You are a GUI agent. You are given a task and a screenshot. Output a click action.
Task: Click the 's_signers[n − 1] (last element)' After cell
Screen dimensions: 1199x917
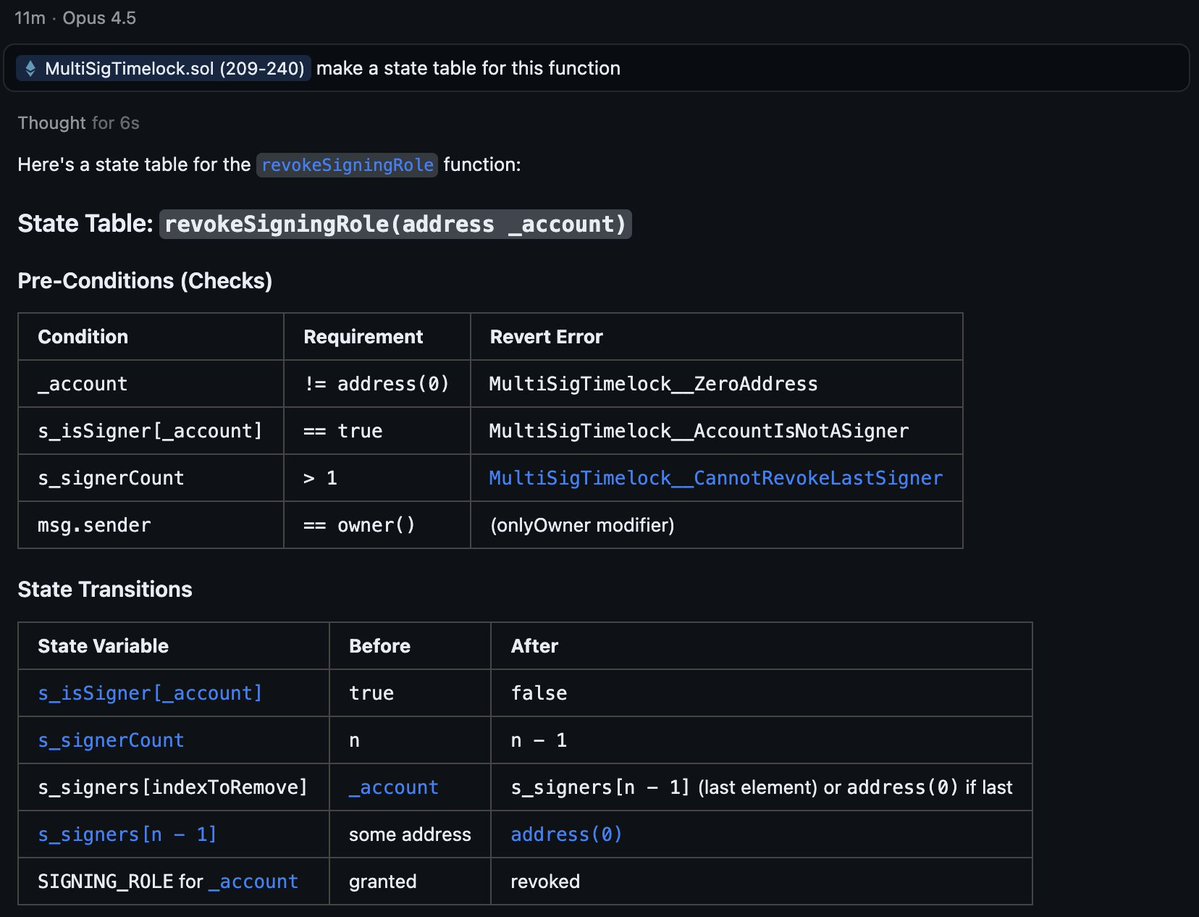click(761, 788)
